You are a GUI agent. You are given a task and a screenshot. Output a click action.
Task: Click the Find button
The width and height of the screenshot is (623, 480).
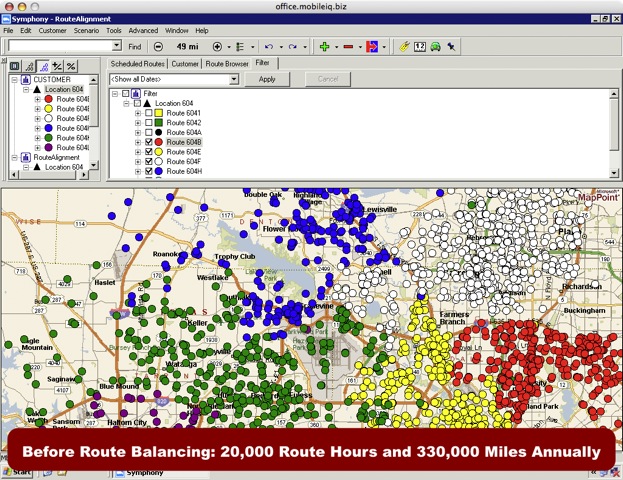134,47
